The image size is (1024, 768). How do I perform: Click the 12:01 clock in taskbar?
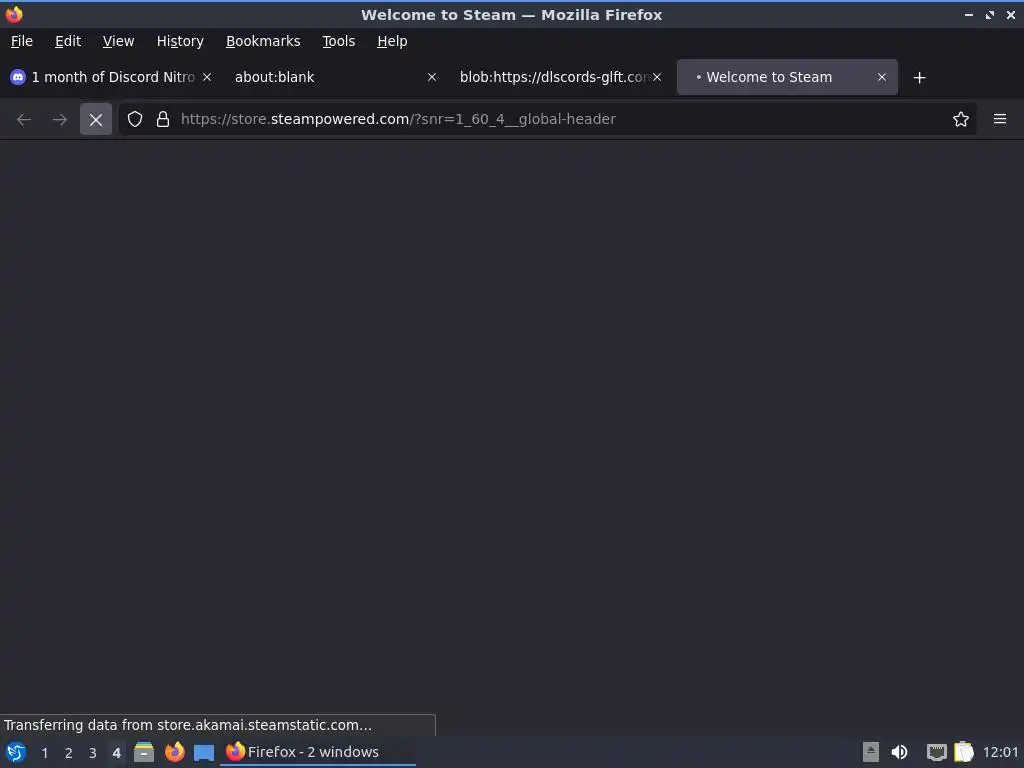pyautogui.click(x=1000, y=752)
